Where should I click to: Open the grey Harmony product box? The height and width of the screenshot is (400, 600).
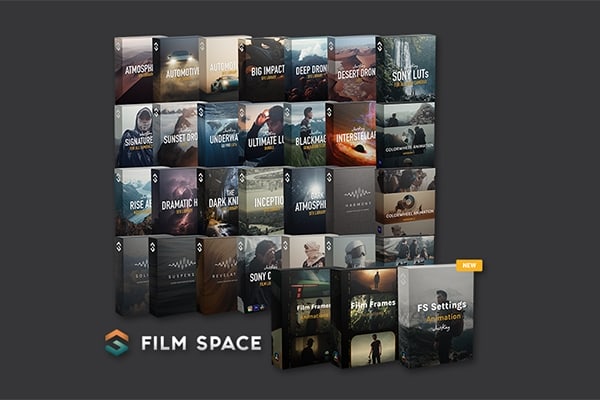351,201
